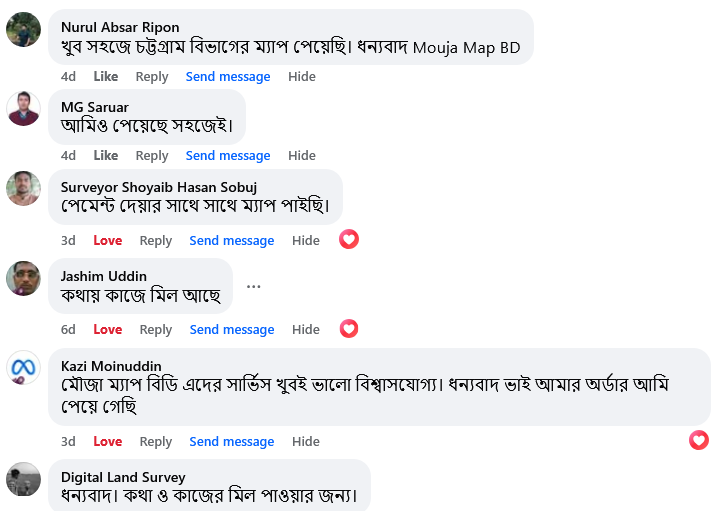This screenshot has height=511, width=713.
Task: Click Jashim Uddin's profile picture
Action: 23,278
